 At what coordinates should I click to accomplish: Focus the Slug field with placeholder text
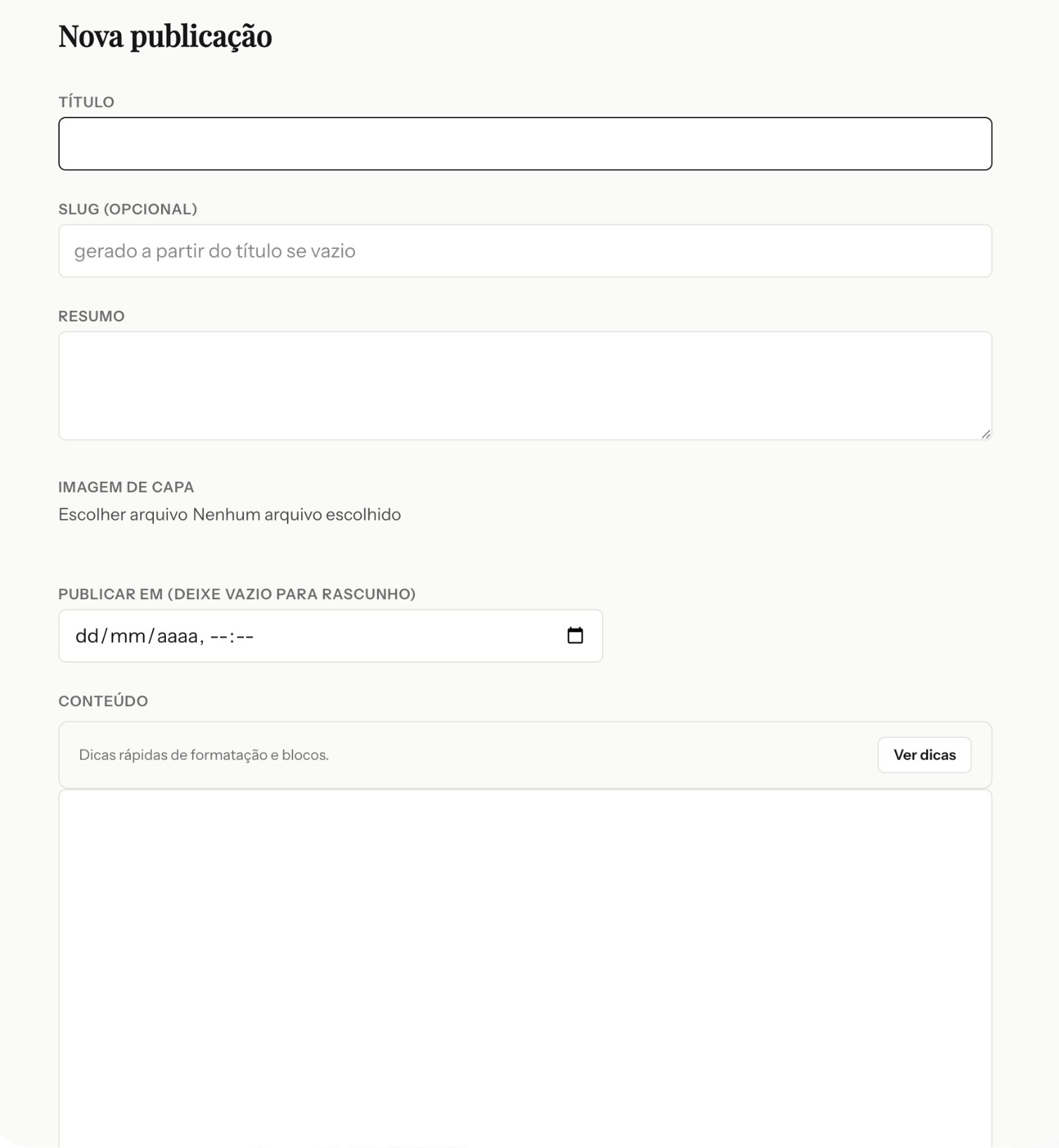tap(525, 251)
